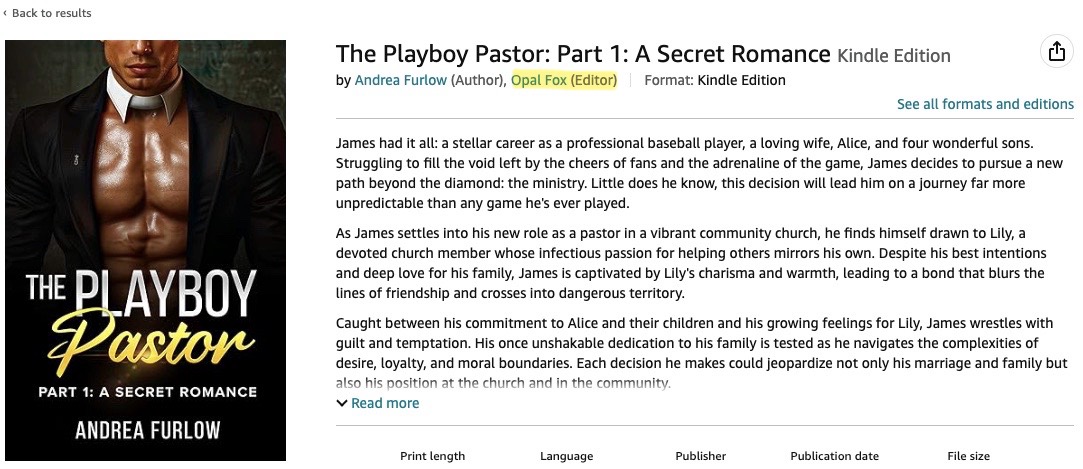Select the Print length detail
The width and height of the screenshot is (1083, 469).
[432, 456]
